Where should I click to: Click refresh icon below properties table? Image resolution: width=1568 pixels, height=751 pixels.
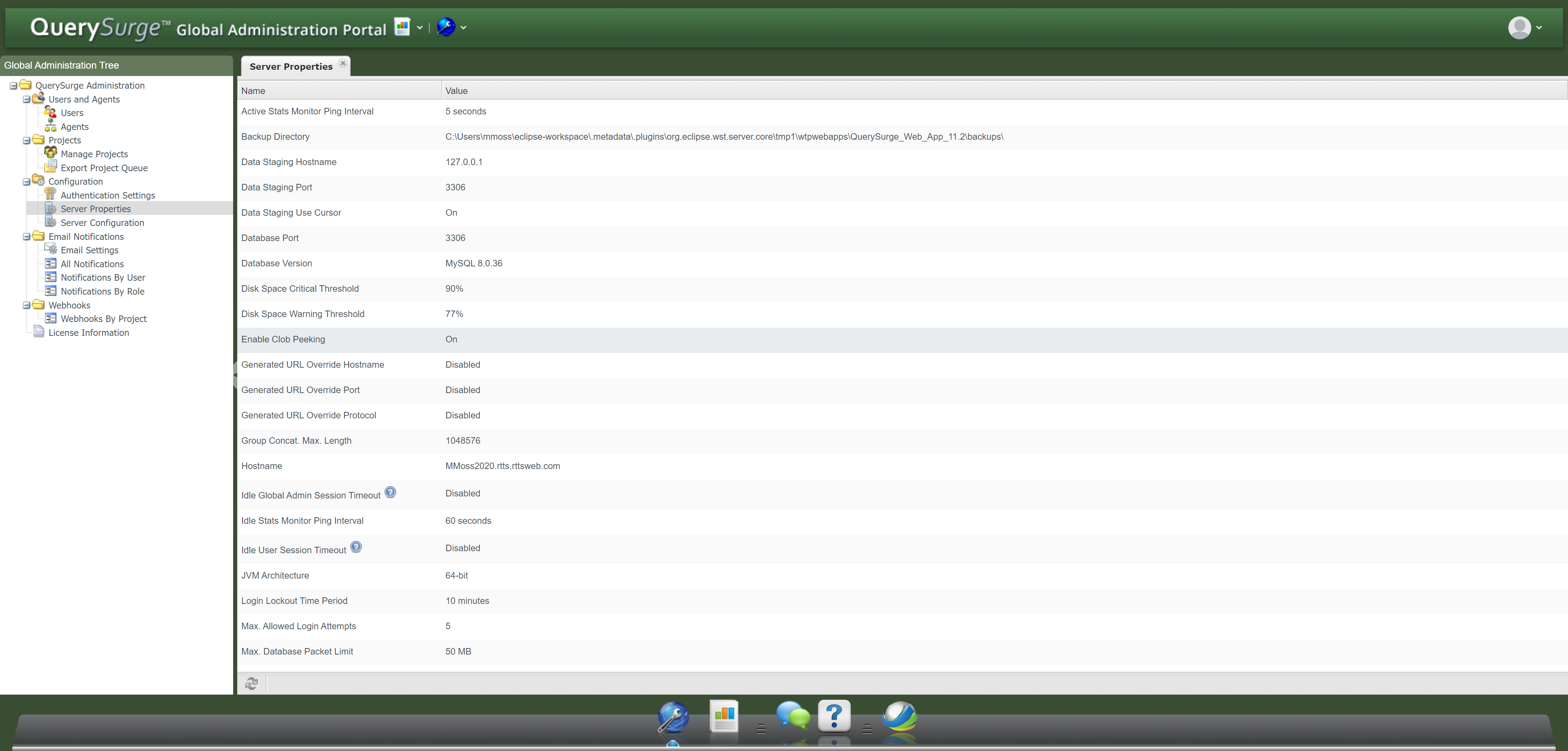click(x=252, y=684)
